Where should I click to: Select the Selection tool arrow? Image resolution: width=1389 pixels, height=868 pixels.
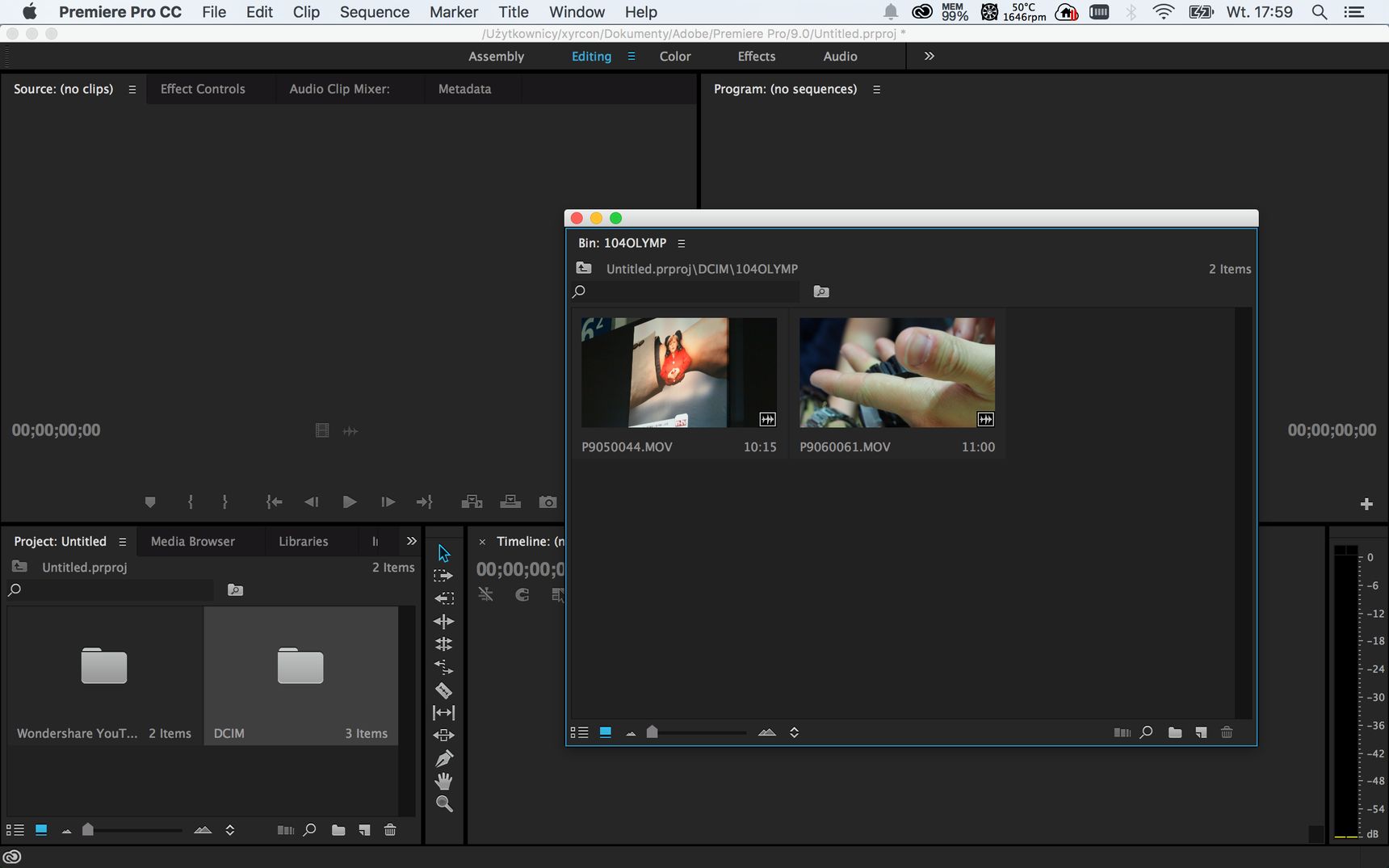tap(443, 553)
